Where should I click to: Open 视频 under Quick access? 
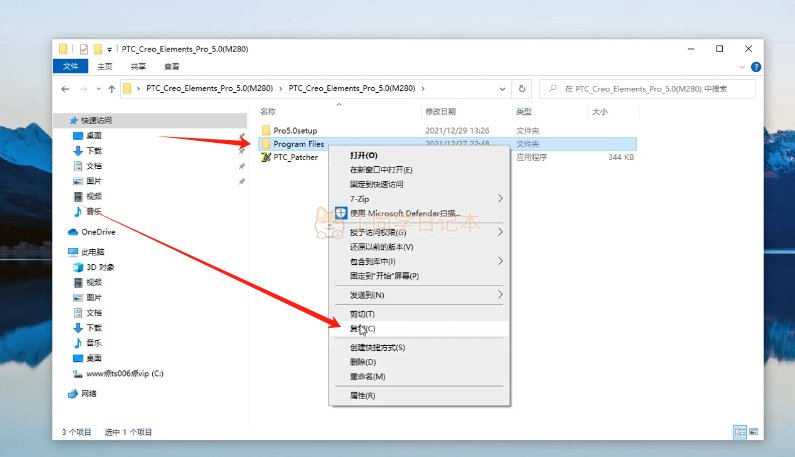pos(94,196)
